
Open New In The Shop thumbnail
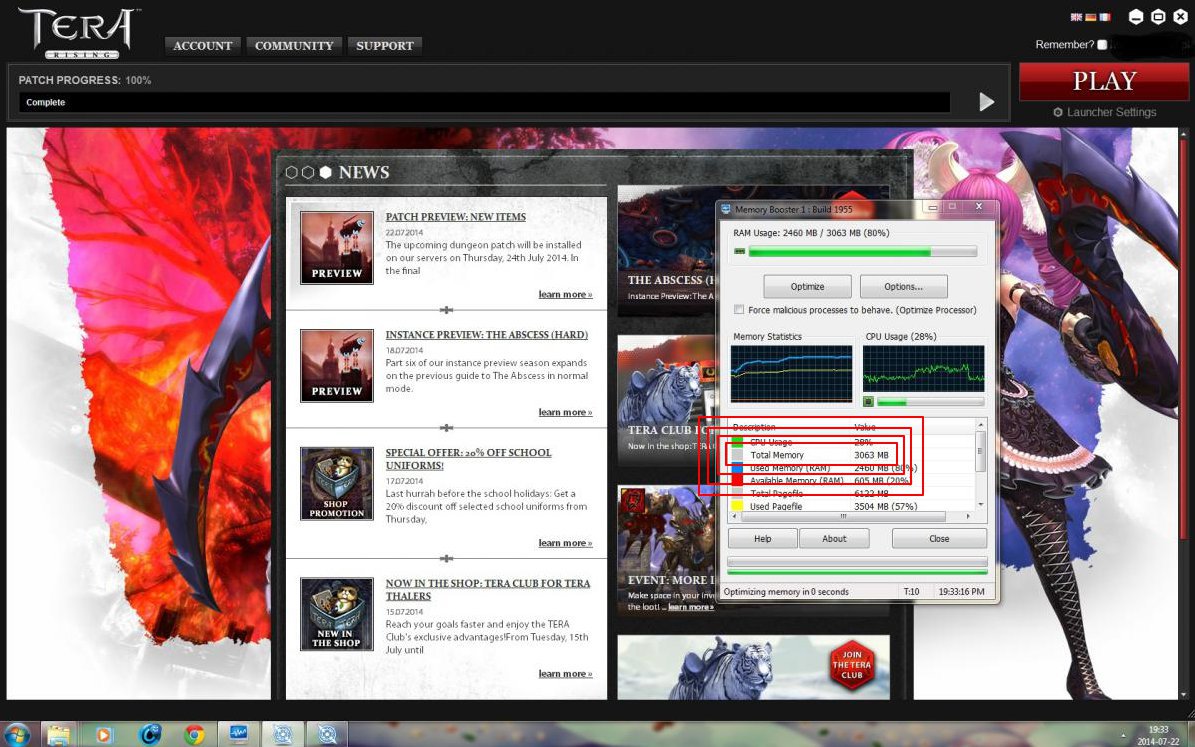(337, 614)
